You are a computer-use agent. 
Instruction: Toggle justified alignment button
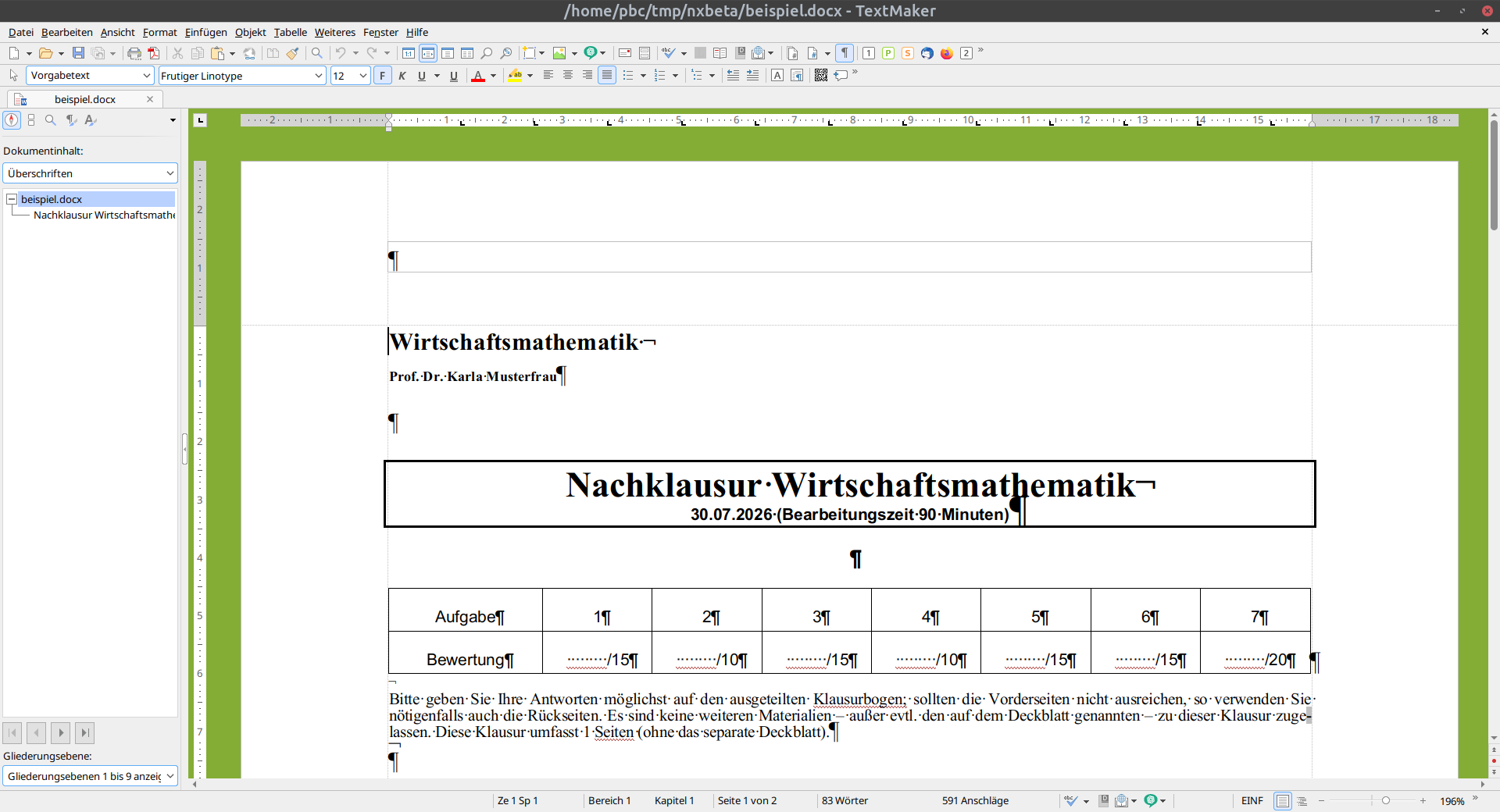pyautogui.click(x=607, y=75)
